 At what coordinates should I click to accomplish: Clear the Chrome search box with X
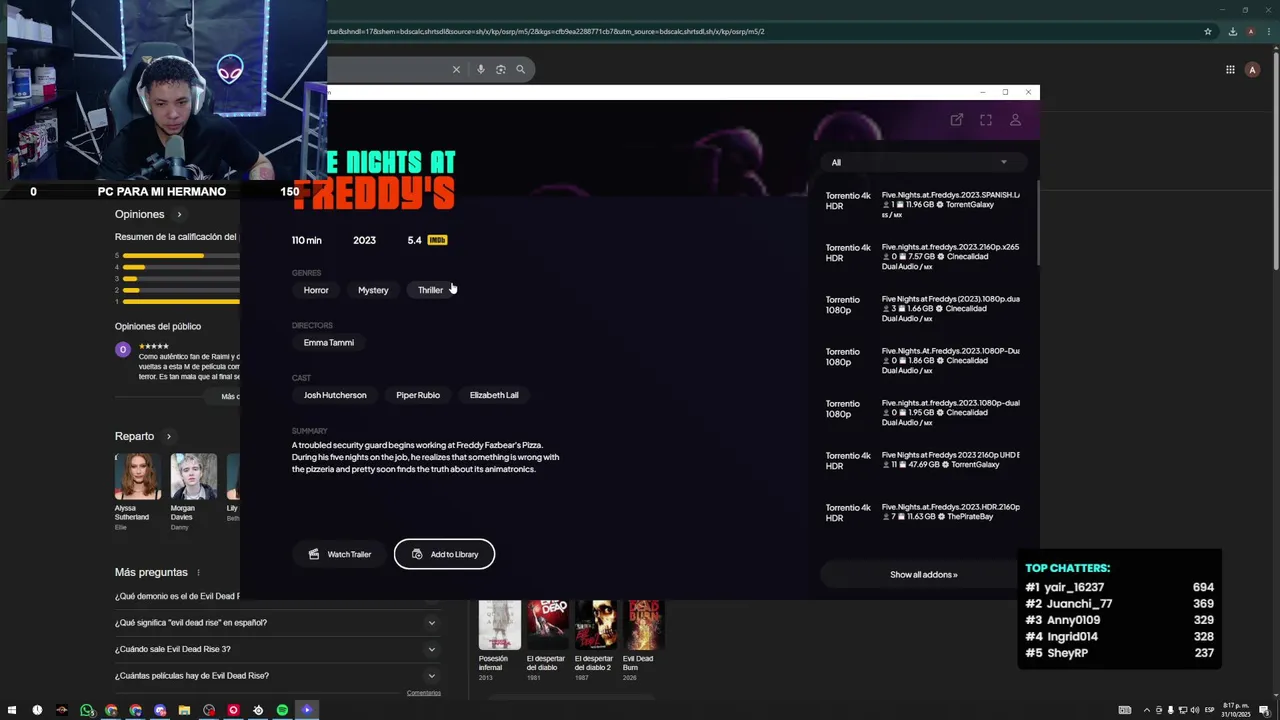[x=456, y=69]
